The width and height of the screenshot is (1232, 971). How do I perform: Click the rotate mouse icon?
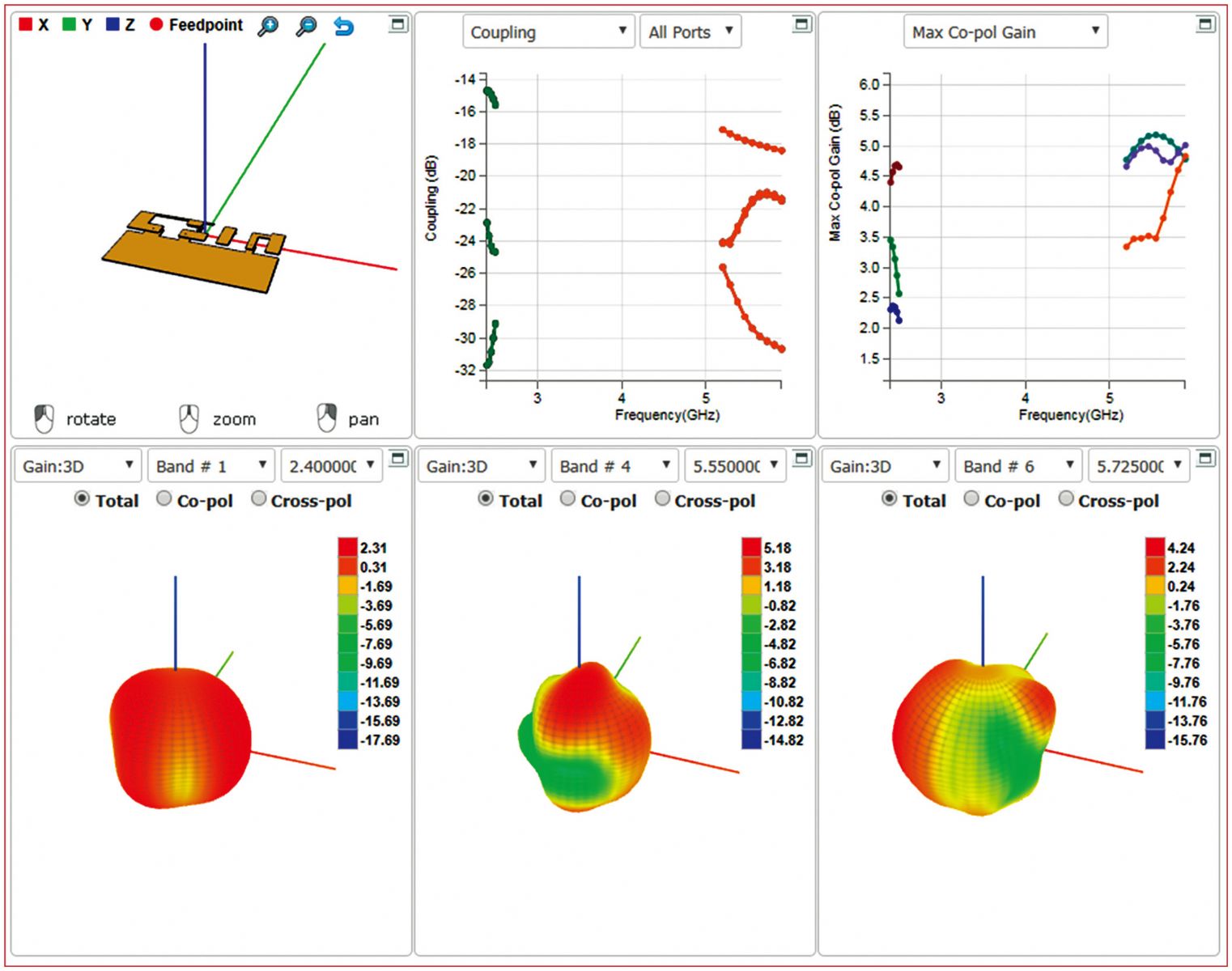click(x=45, y=418)
